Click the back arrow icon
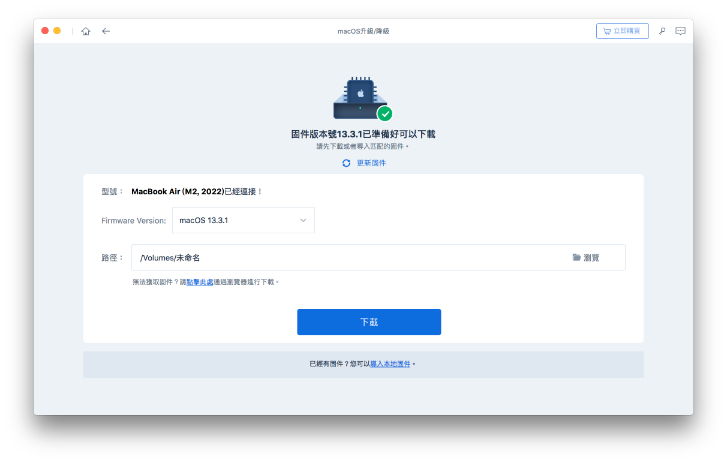 tap(106, 31)
